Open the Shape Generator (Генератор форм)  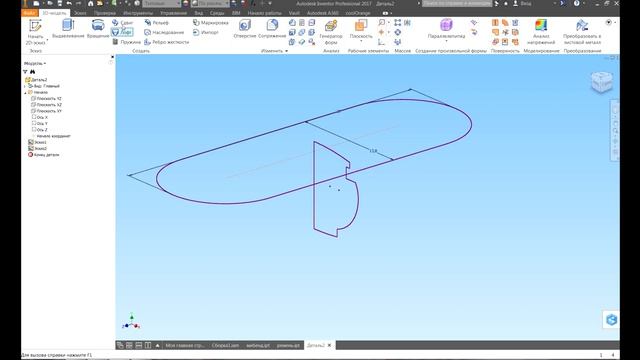331,31
